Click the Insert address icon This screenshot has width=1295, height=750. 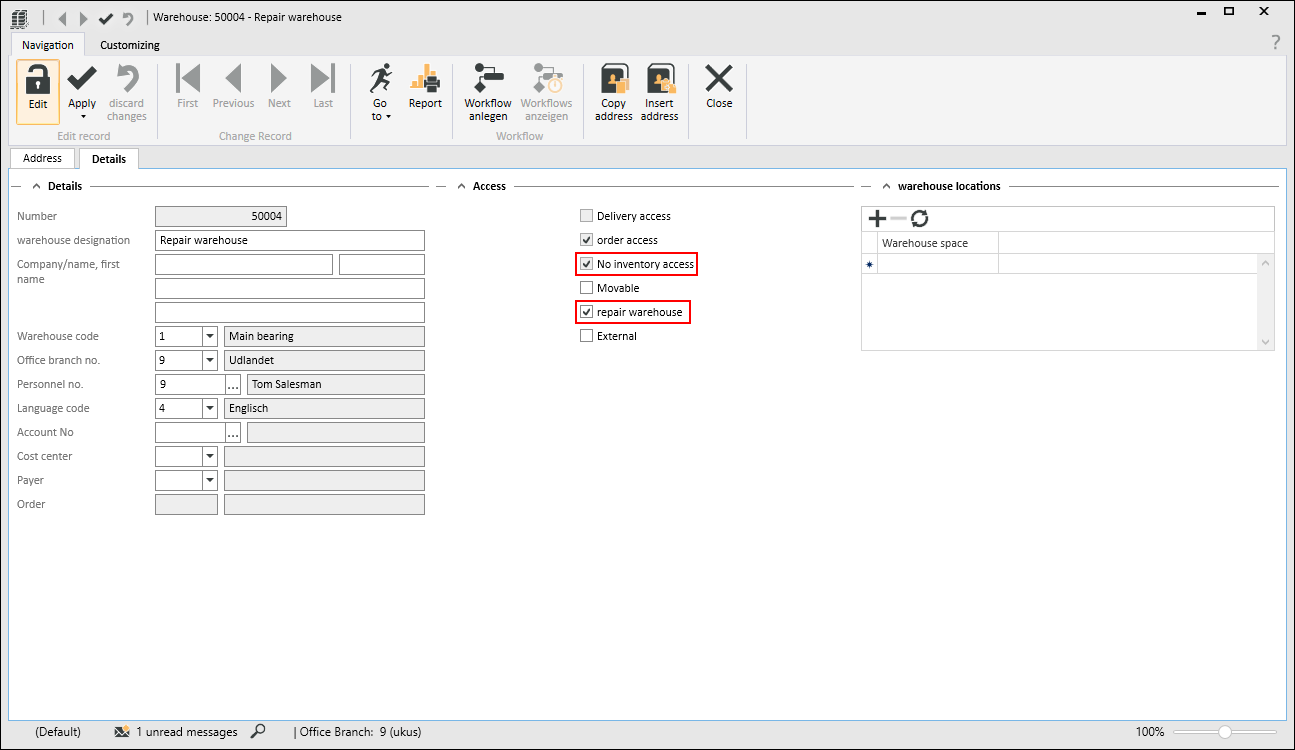pyautogui.click(x=660, y=80)
